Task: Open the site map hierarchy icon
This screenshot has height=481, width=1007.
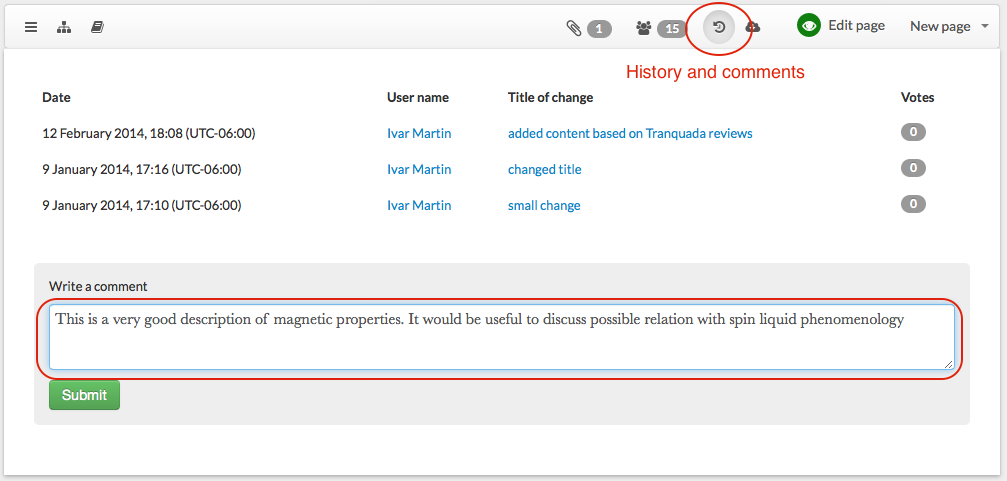Action: pos(64,27)
